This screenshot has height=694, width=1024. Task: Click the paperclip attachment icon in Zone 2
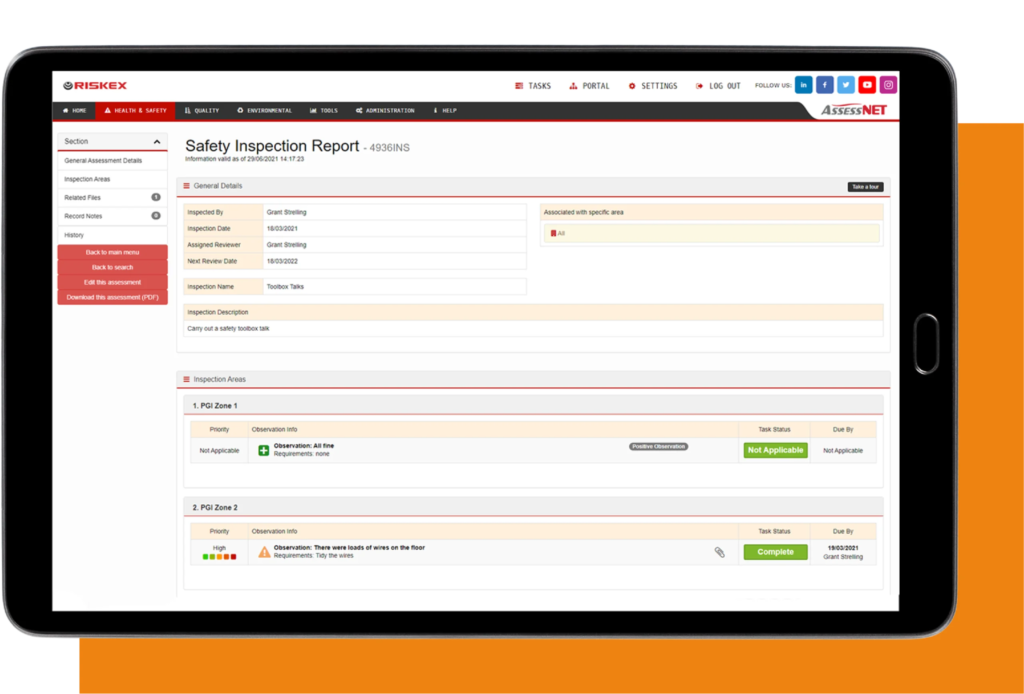tap(719, 552)
